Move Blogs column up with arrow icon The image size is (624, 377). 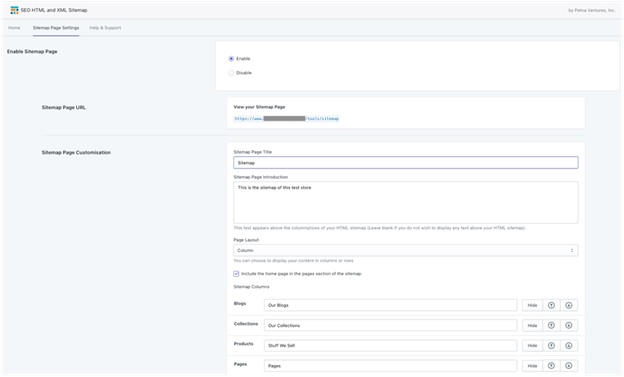point(551,305)
